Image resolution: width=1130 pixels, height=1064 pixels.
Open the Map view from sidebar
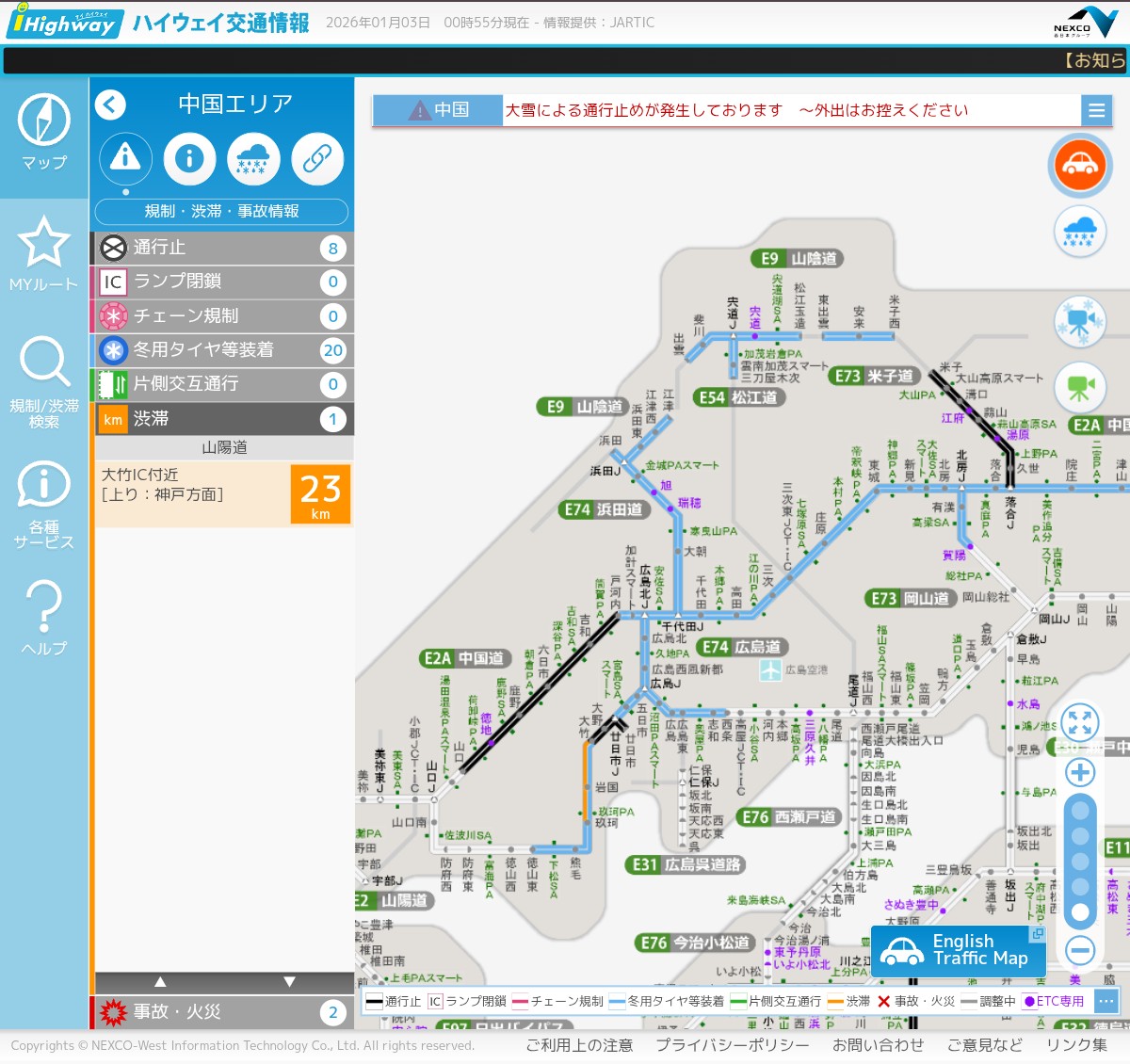click(x=44, y=133)
